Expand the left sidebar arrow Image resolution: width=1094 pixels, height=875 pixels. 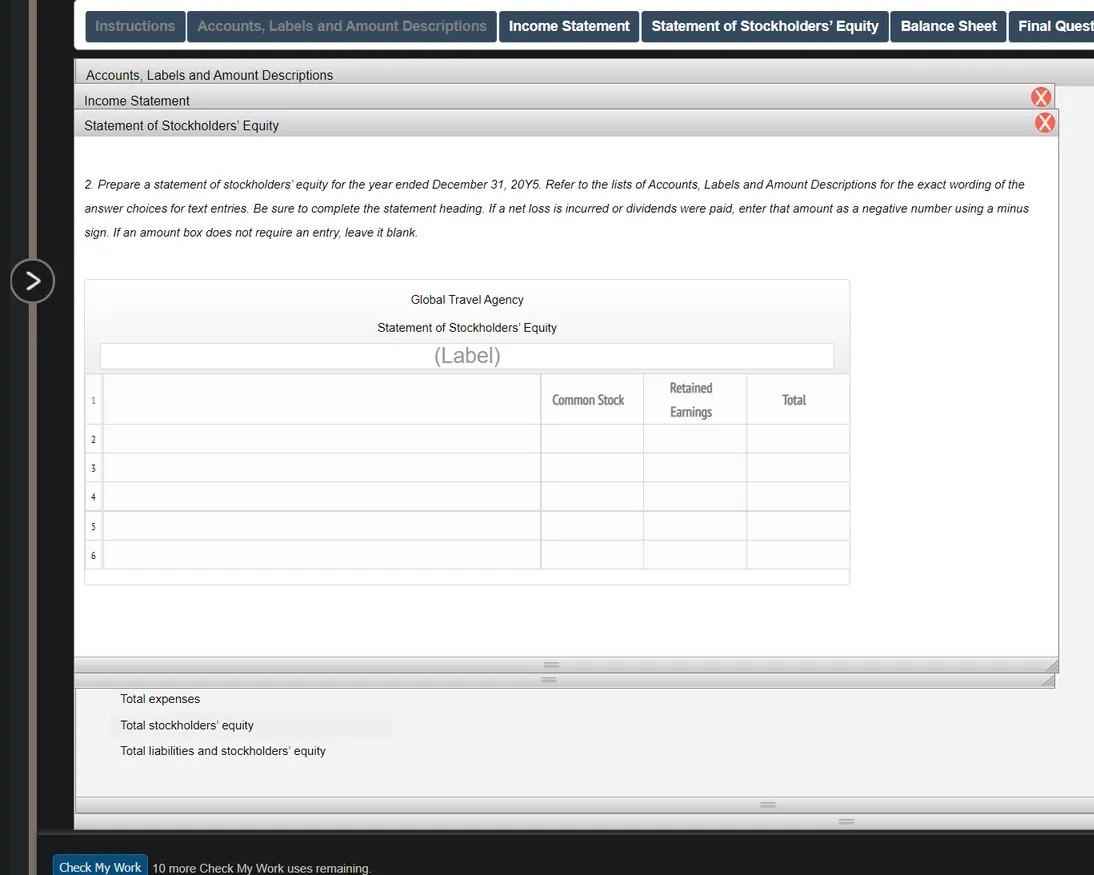31,281
